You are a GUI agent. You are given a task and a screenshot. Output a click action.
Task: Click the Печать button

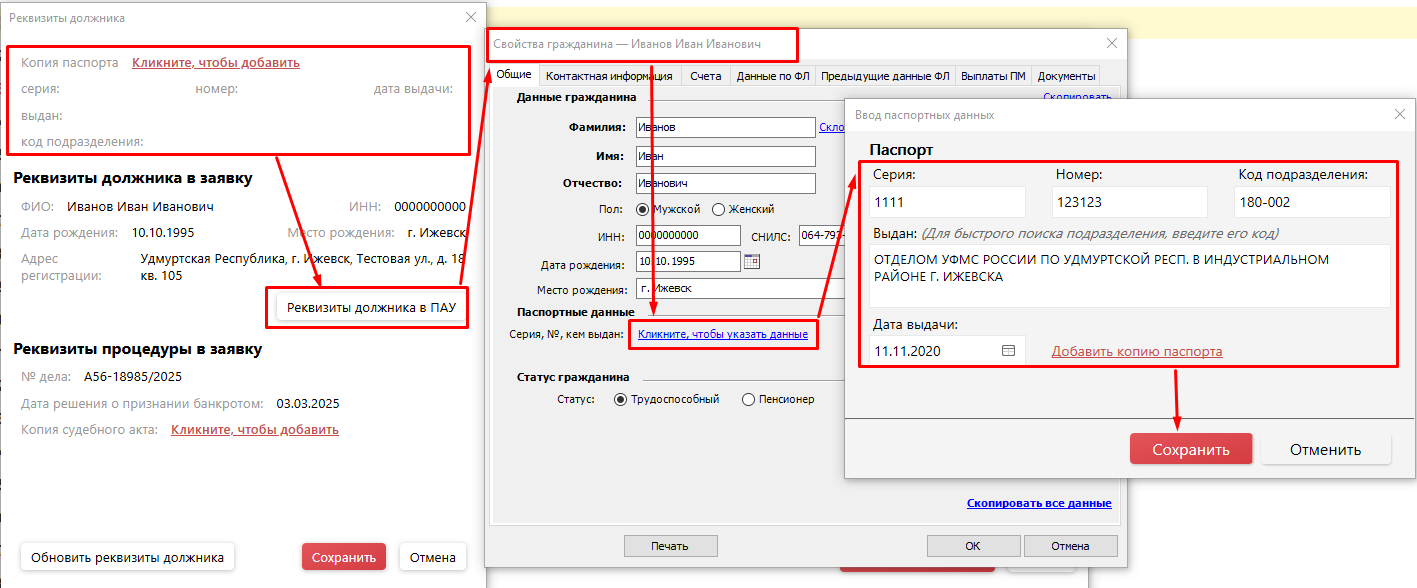point(670,546)
